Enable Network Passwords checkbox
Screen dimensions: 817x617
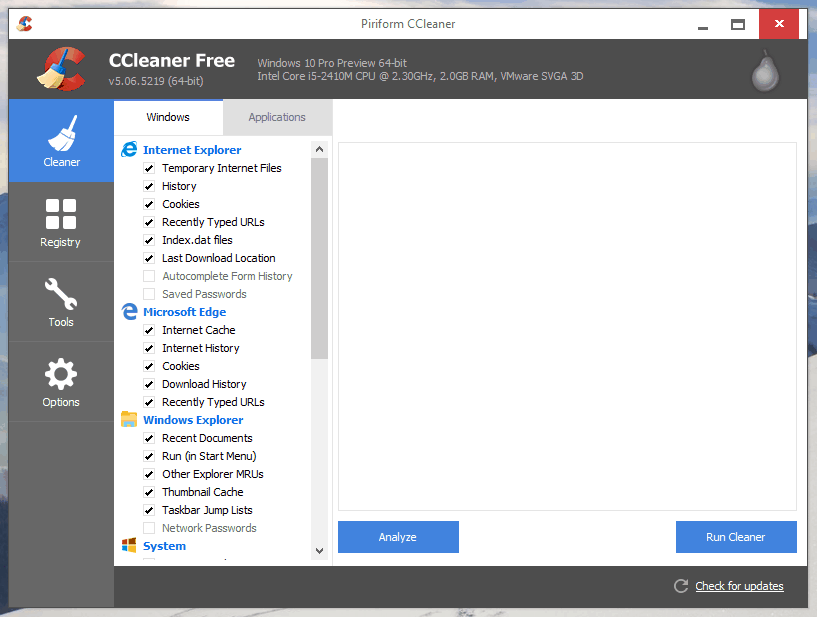point(149,528)
